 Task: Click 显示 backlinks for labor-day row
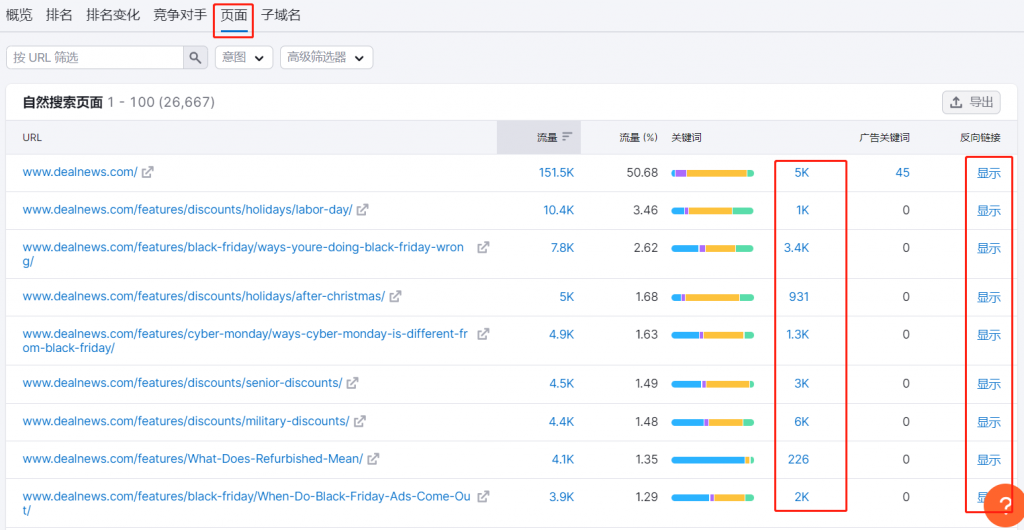988,210
